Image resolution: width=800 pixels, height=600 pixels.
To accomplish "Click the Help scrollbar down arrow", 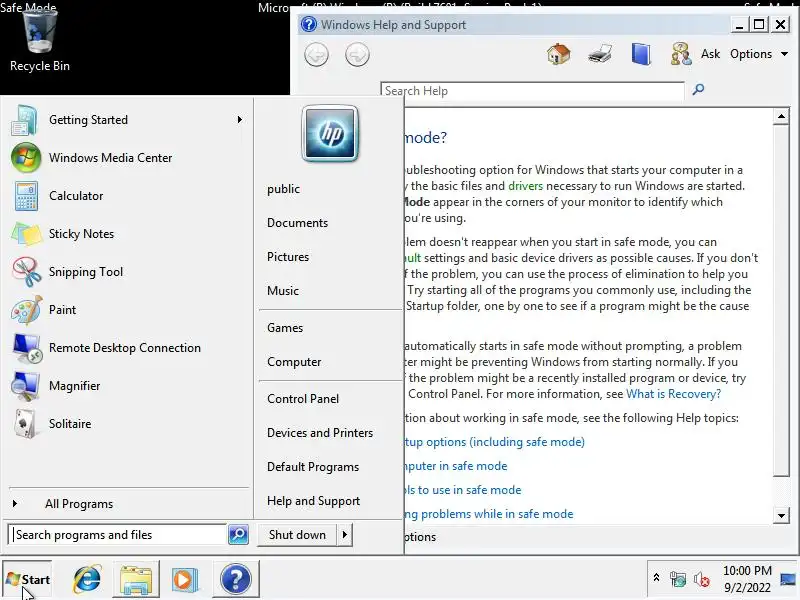I will coord(781,515).
